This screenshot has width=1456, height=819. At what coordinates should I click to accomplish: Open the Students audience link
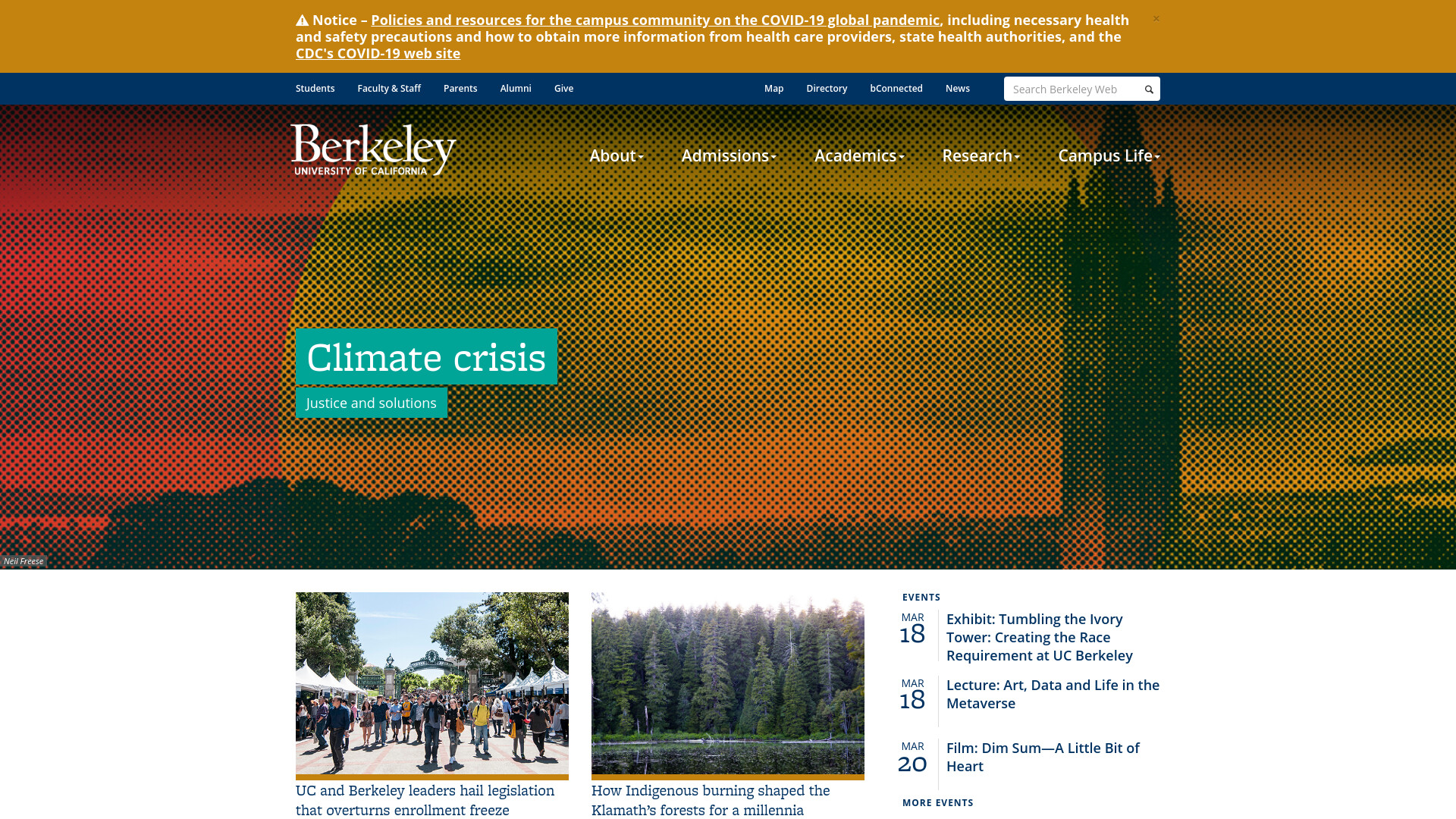point(315,89)
